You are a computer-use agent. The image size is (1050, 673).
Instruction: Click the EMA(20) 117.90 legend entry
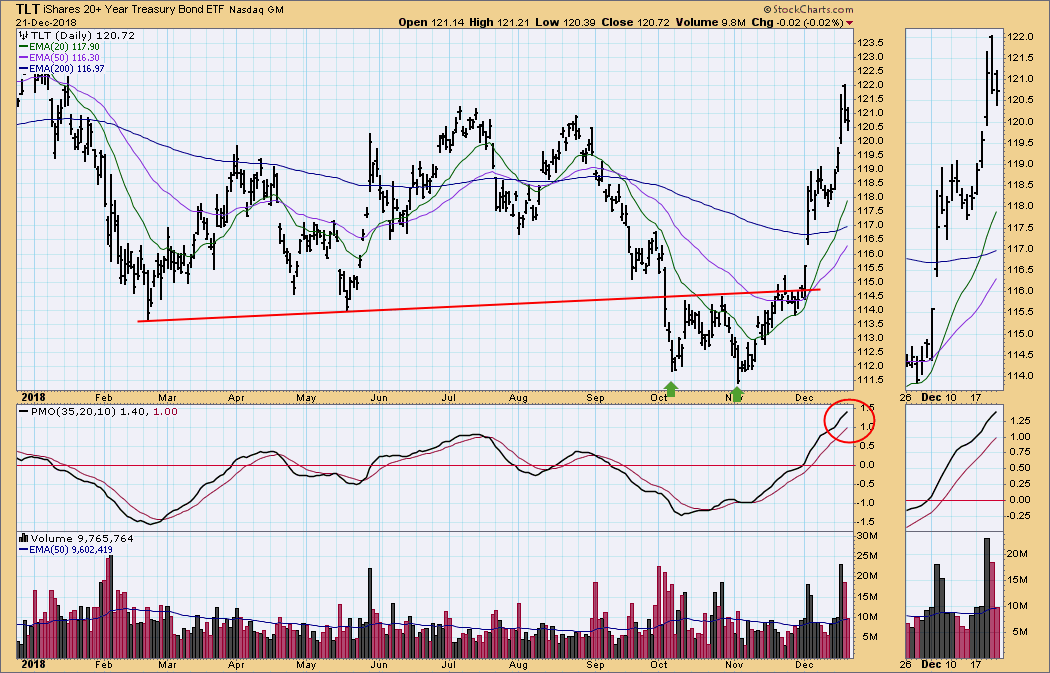64,47
